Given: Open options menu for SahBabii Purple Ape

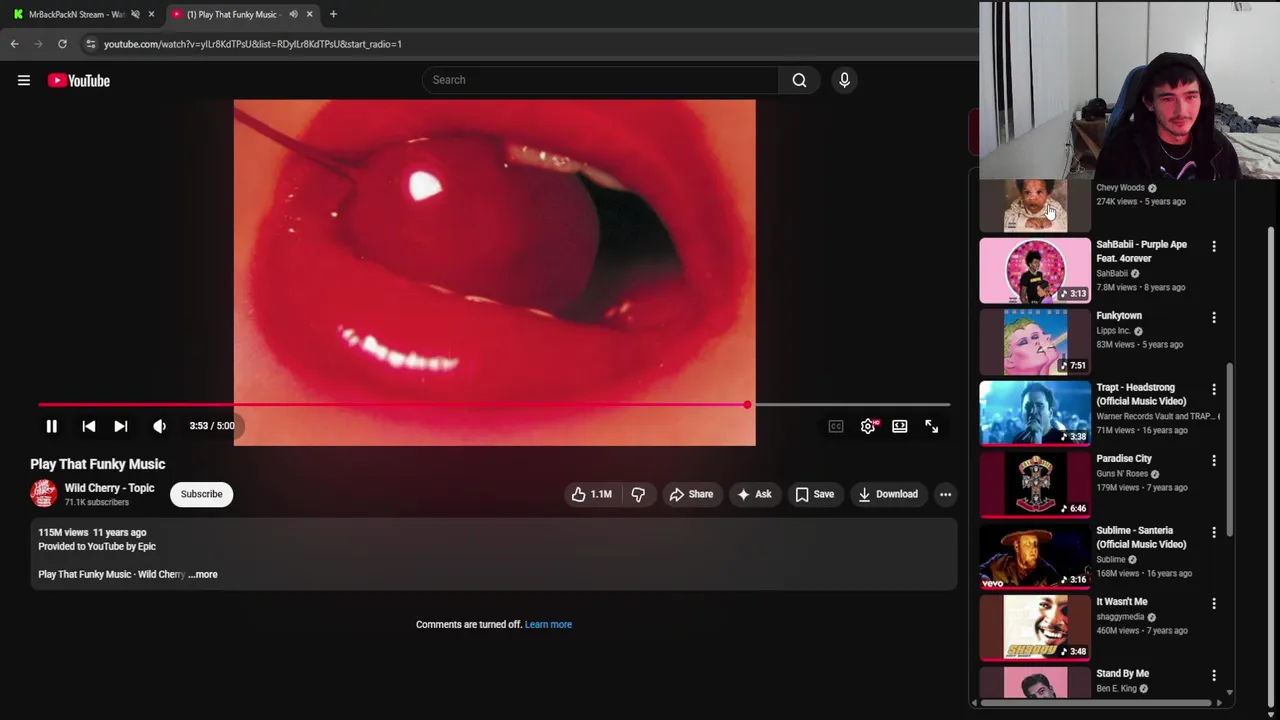Looking at the screenshot, I should (x=1214, y=246).
